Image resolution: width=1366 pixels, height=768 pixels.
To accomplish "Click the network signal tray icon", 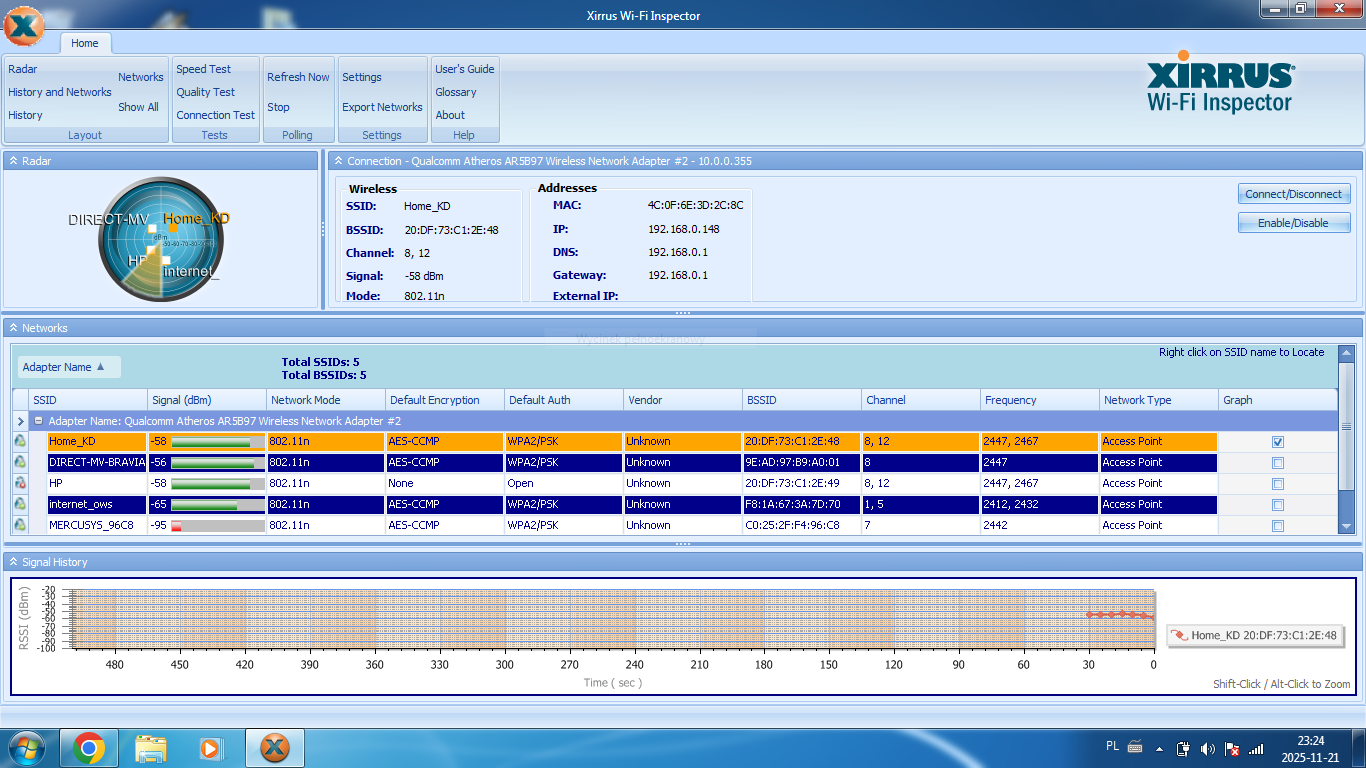I will [x=1257, y=748].
